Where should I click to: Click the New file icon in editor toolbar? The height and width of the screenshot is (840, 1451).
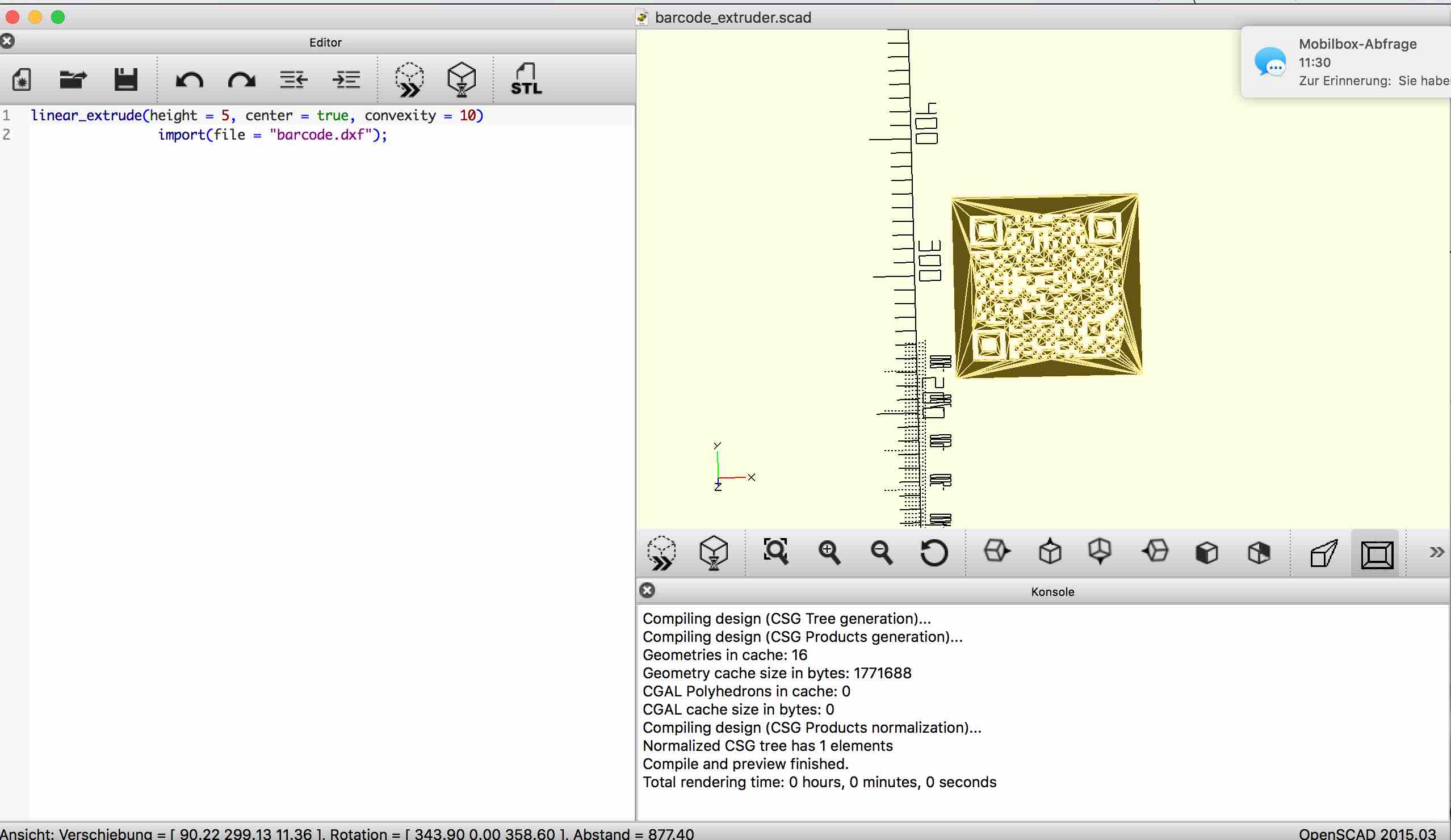click(22, 79)
